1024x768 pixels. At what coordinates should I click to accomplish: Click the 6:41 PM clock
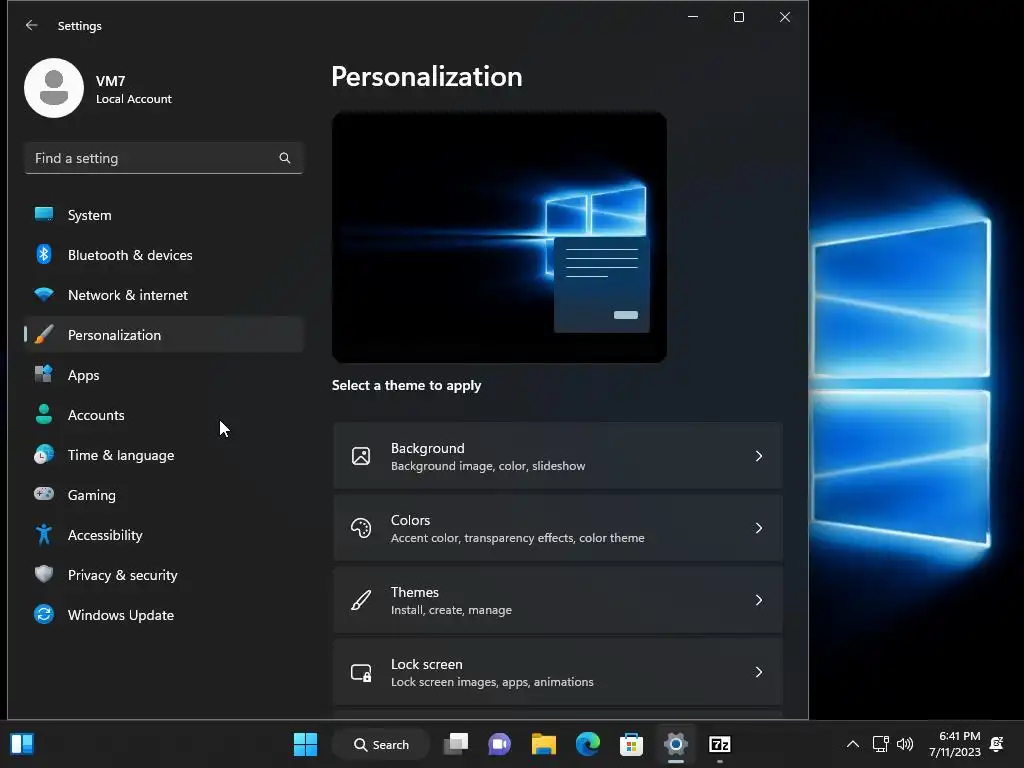(x=959, y=736)
